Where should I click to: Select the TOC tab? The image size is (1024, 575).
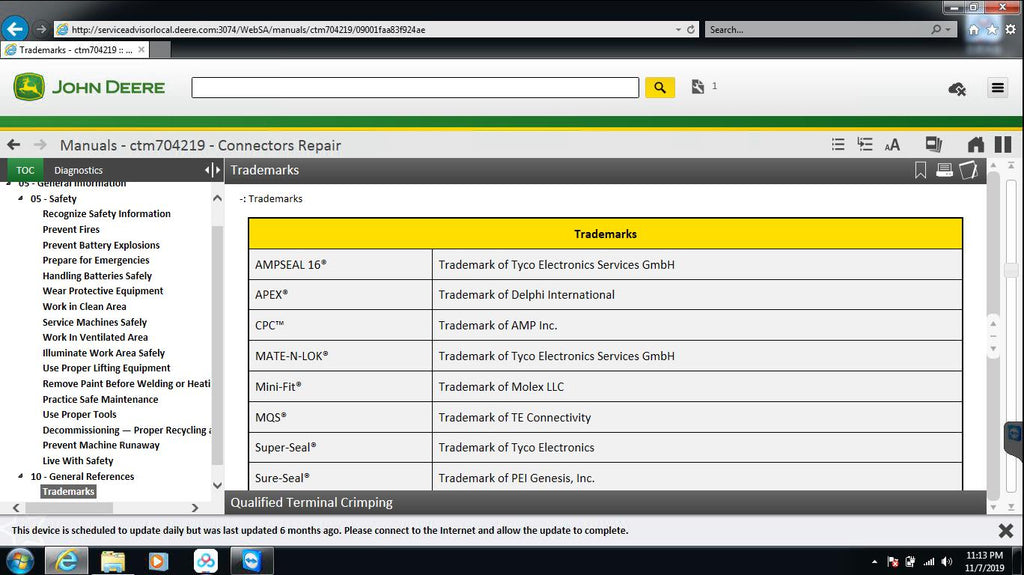pyautogui.click(x=25, y=170)
